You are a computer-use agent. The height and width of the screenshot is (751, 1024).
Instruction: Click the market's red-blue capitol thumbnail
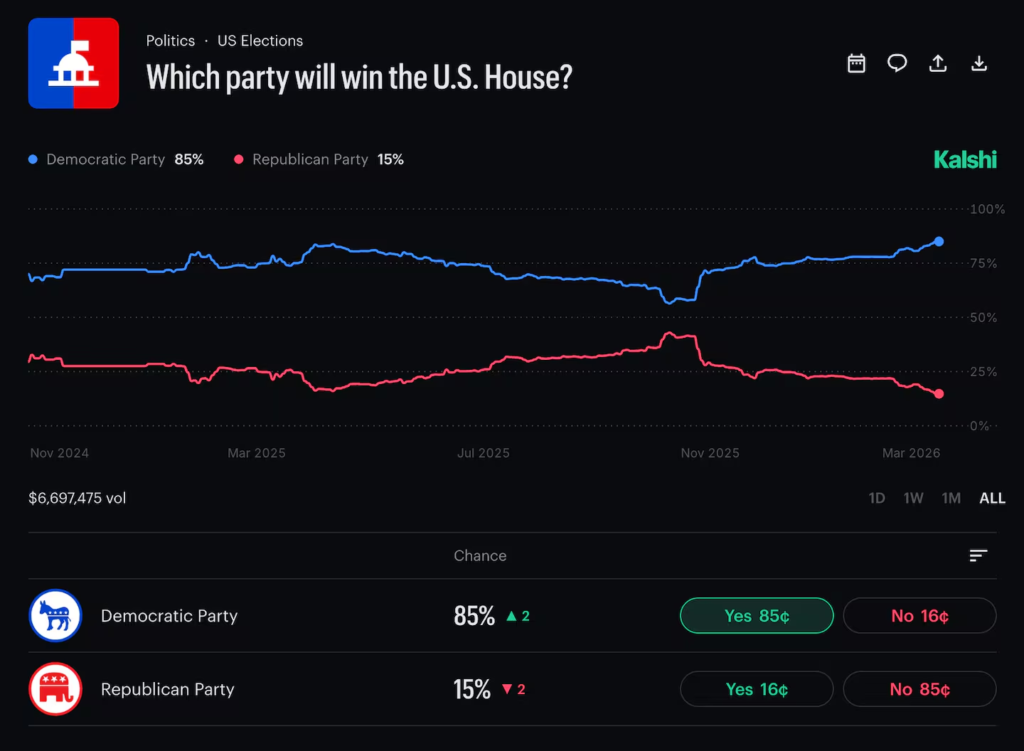pyautogui.click(x=73, y=63)
